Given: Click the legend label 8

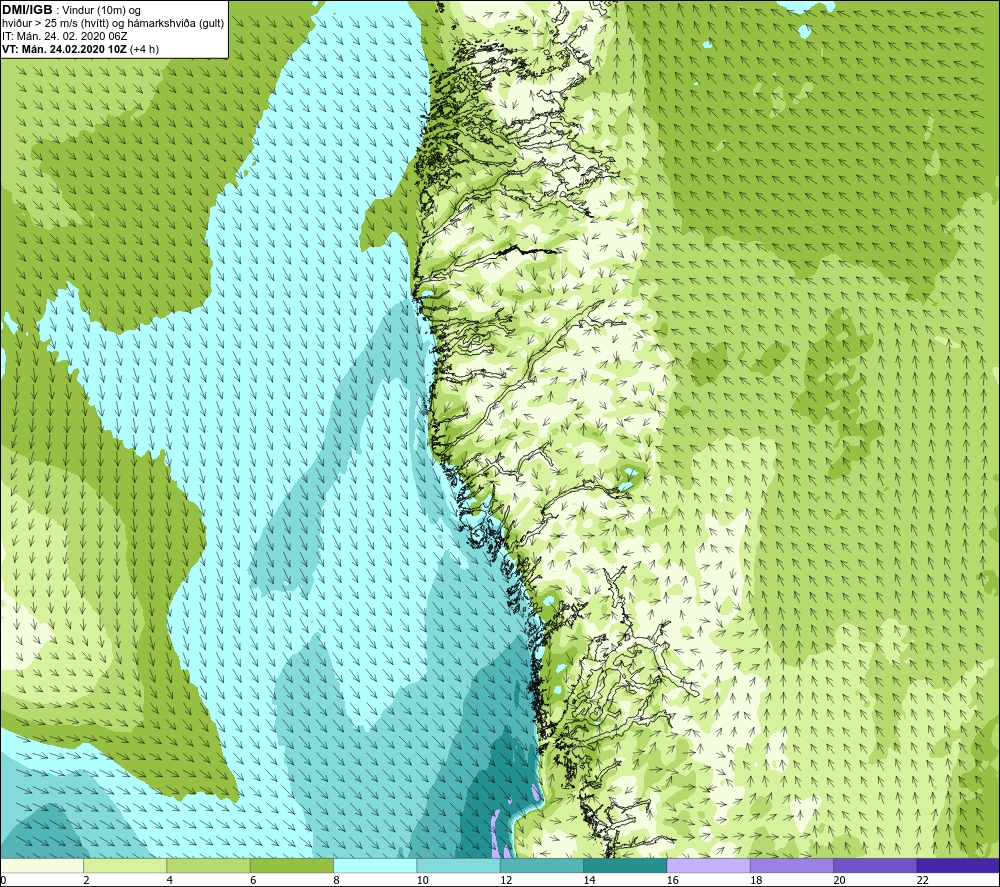Looking at the screenshot, I should 336,880.
